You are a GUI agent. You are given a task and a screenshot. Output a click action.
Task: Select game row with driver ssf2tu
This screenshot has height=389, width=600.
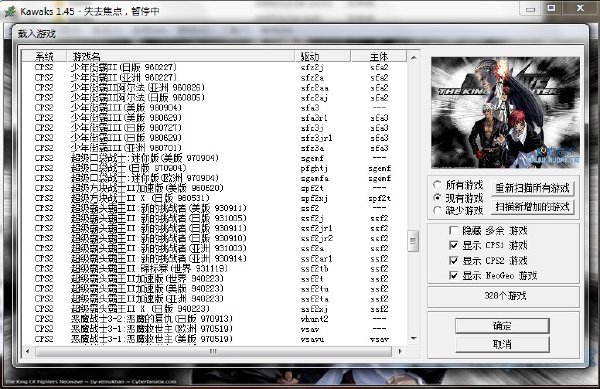(x=214, y=289)
